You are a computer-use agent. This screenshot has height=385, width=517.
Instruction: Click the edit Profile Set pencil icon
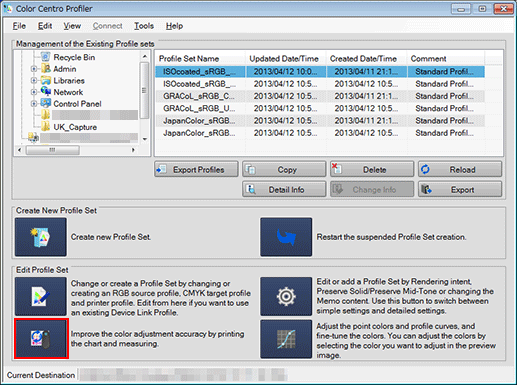(41, 296)
